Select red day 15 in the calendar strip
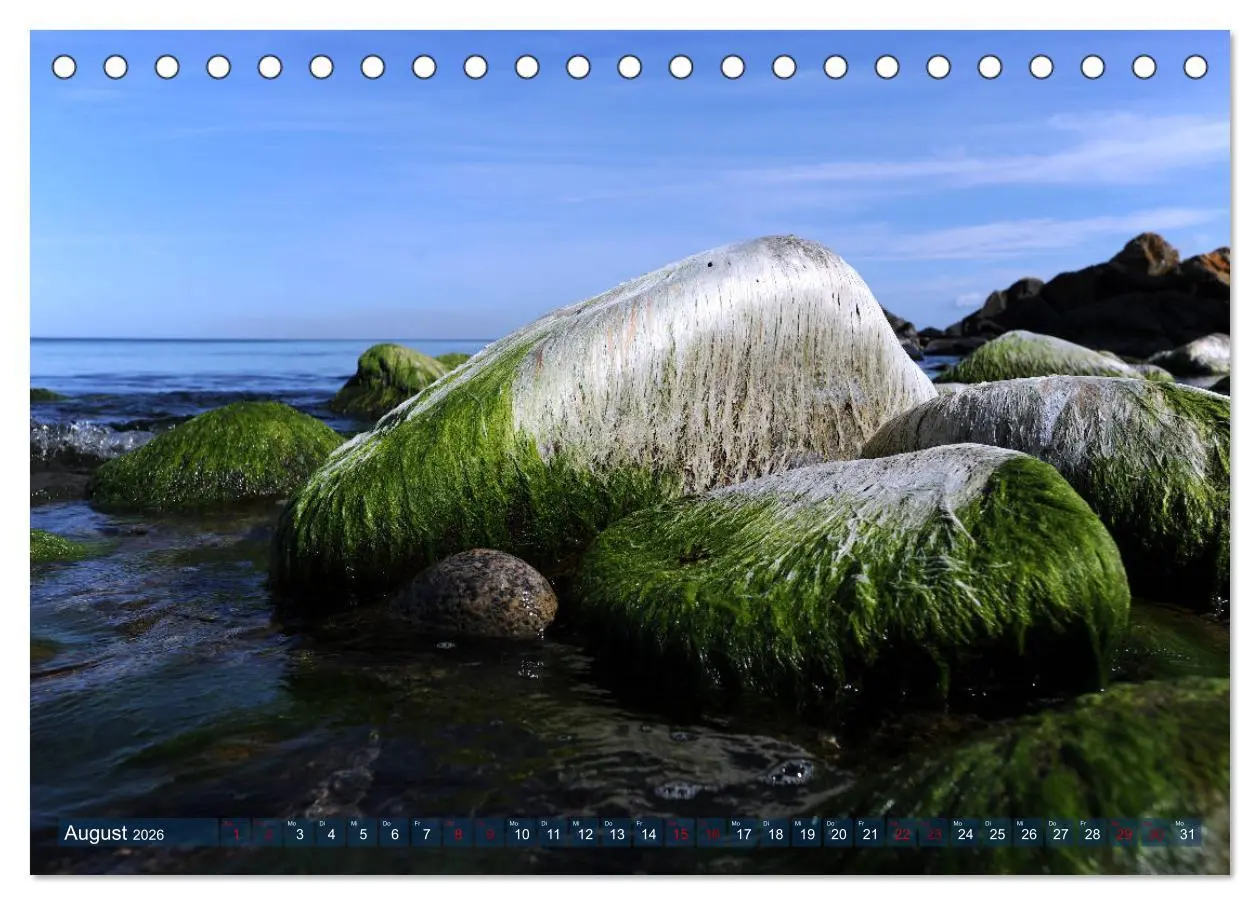Image resolution: width=1260 pixels, height=905 pixels. pos(680,833)
